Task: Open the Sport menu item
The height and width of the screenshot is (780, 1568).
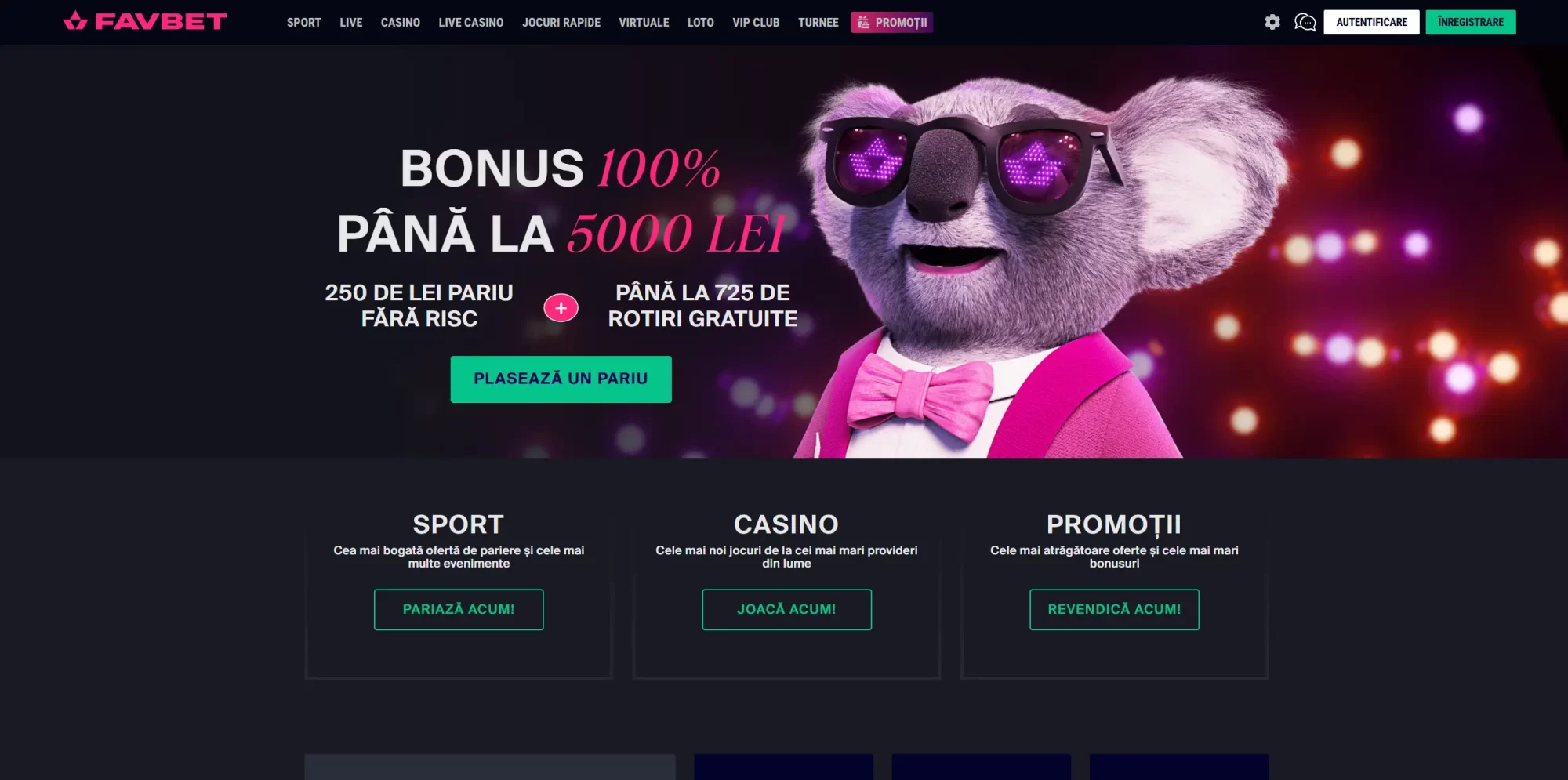Action: 304,22
